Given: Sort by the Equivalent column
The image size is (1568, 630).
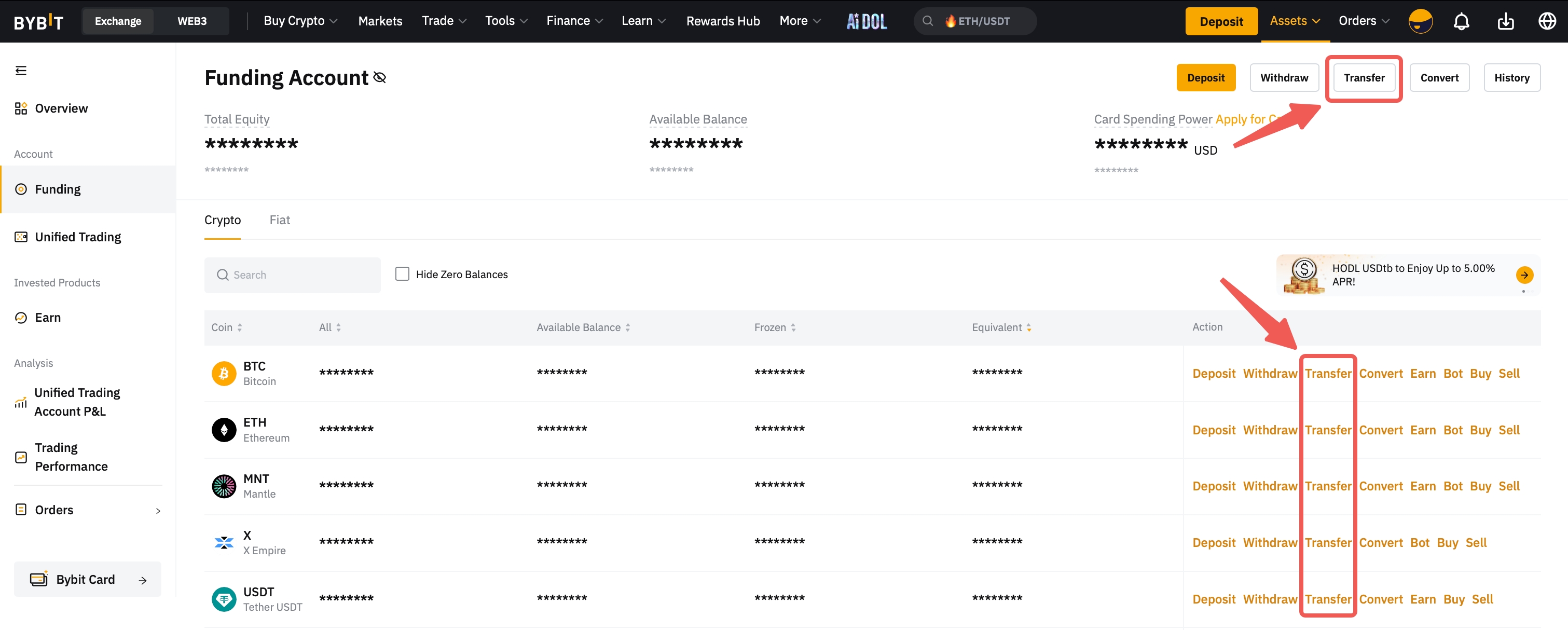Looking at the screenshot, I should (x=1001, y=327).
